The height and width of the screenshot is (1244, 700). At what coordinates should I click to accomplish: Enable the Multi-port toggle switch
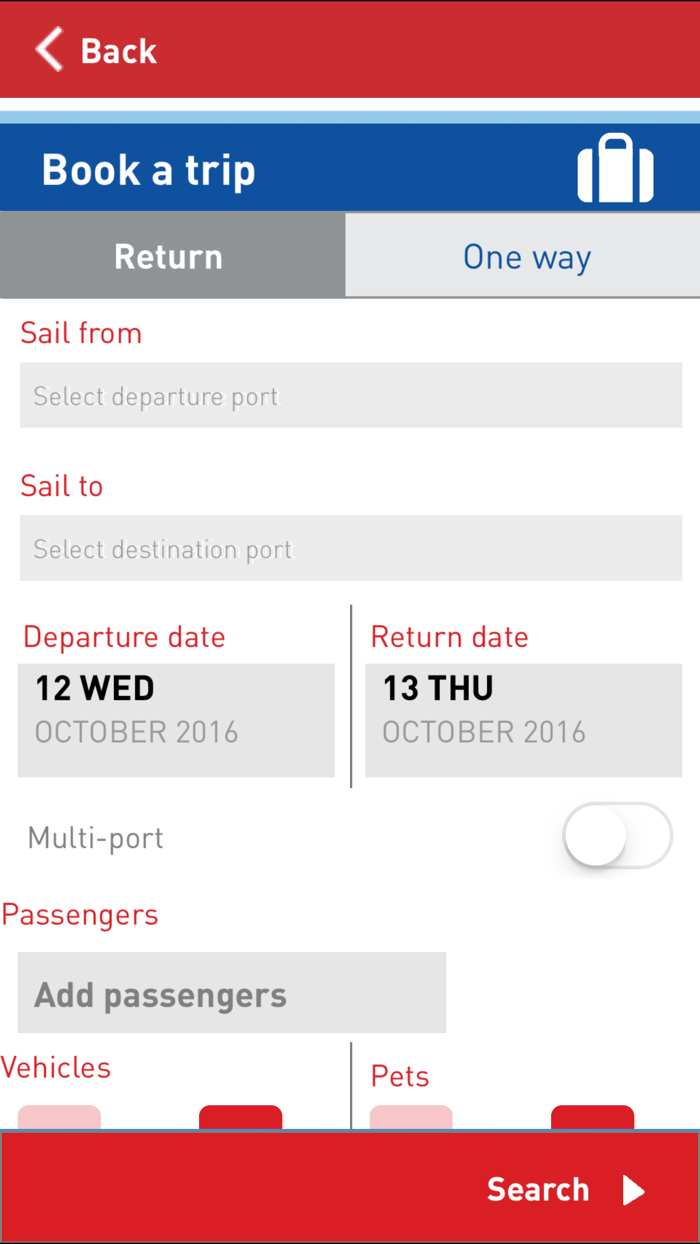point(617,836)
